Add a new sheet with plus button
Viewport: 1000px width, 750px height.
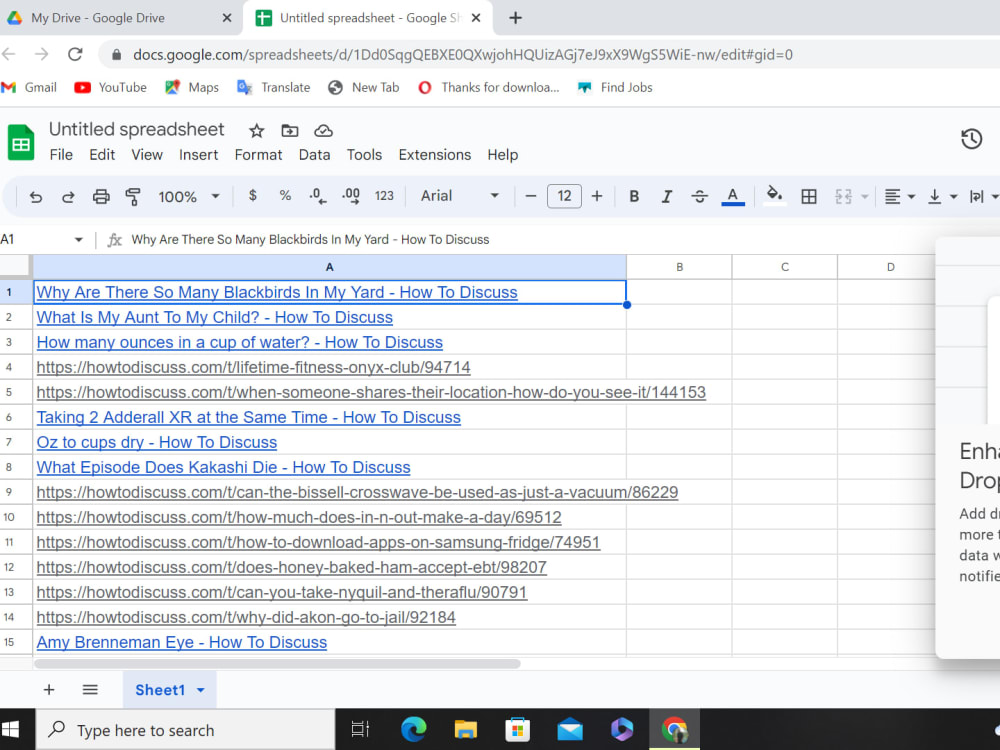click(x=48, y=689)
